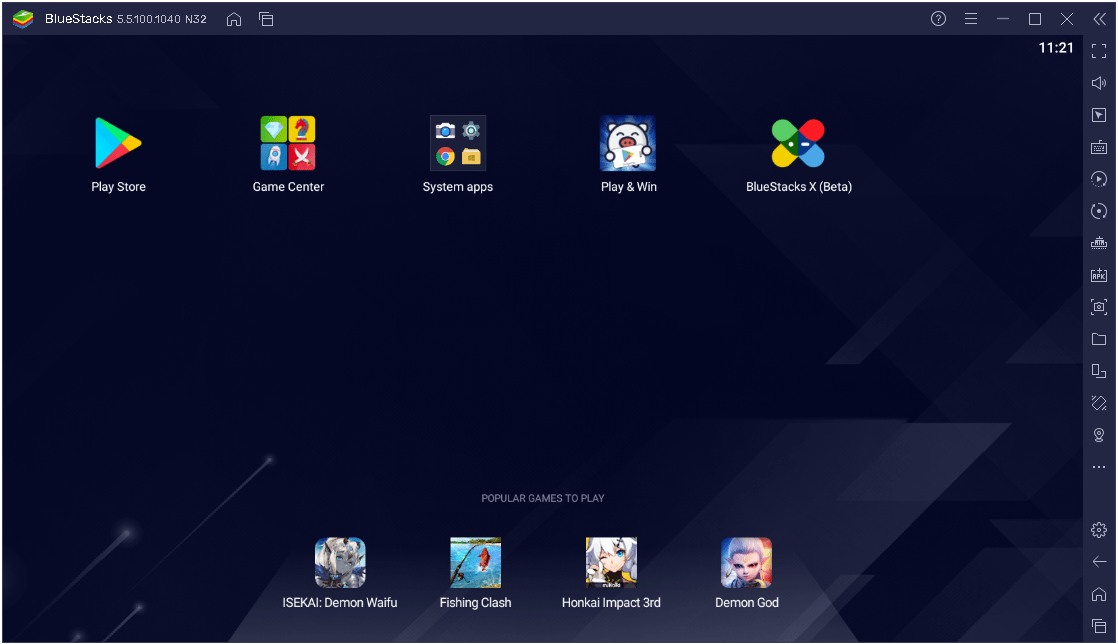The height and width of the screenshot is (644, 1118).
Task: Open the System apps folder
Action: pyautogui.click(x=458, y=143)
